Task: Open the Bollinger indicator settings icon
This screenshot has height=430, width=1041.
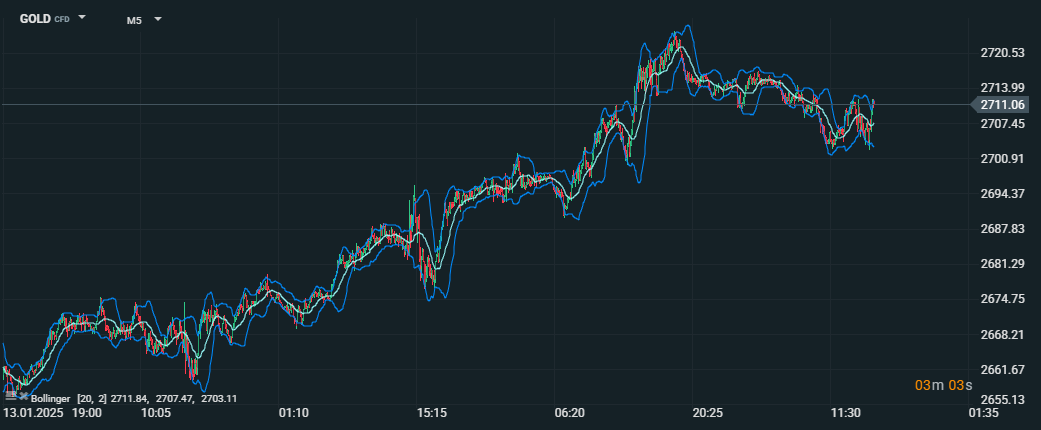Action: 10,397
